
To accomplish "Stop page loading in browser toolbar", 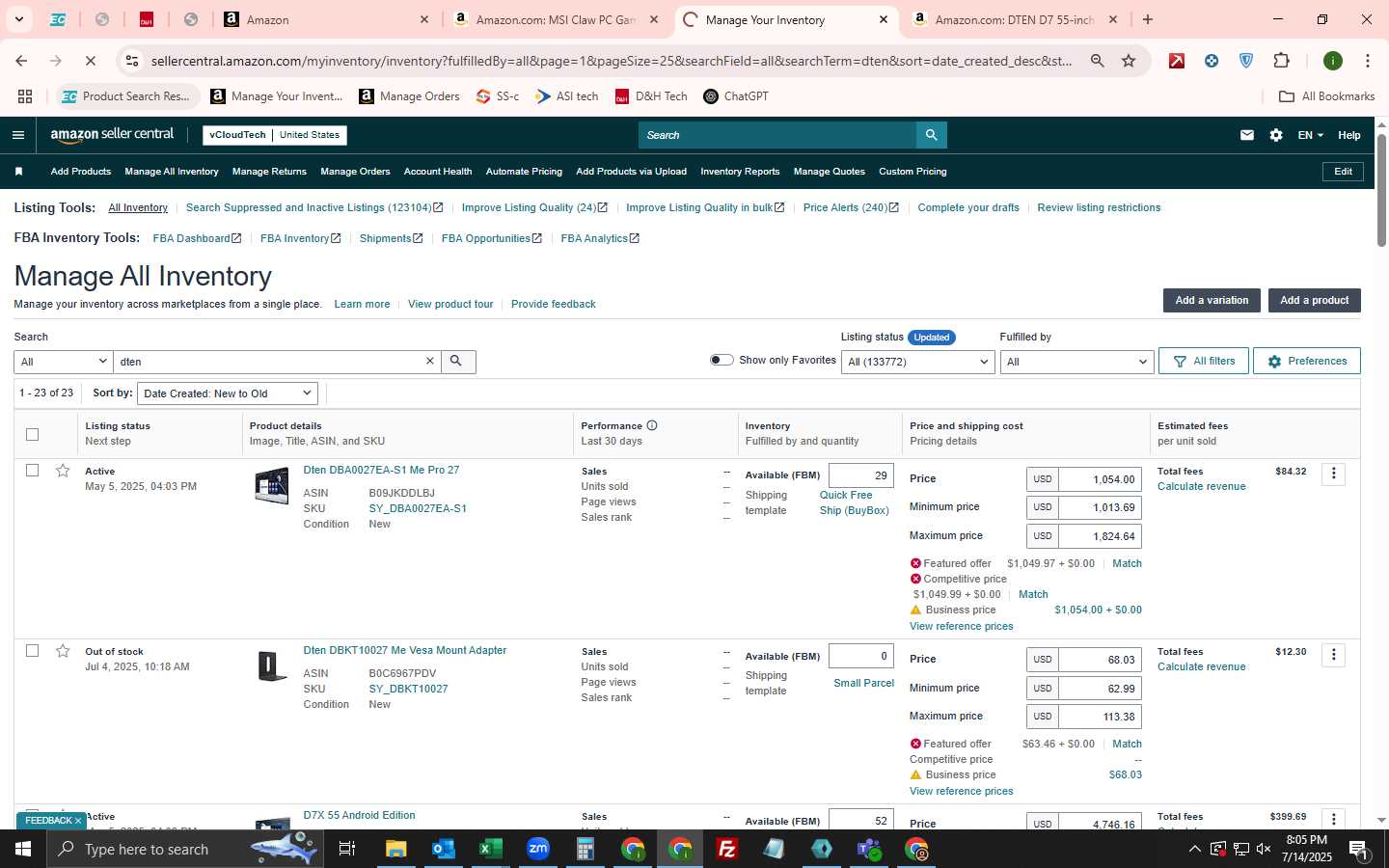I will (90, 61).
